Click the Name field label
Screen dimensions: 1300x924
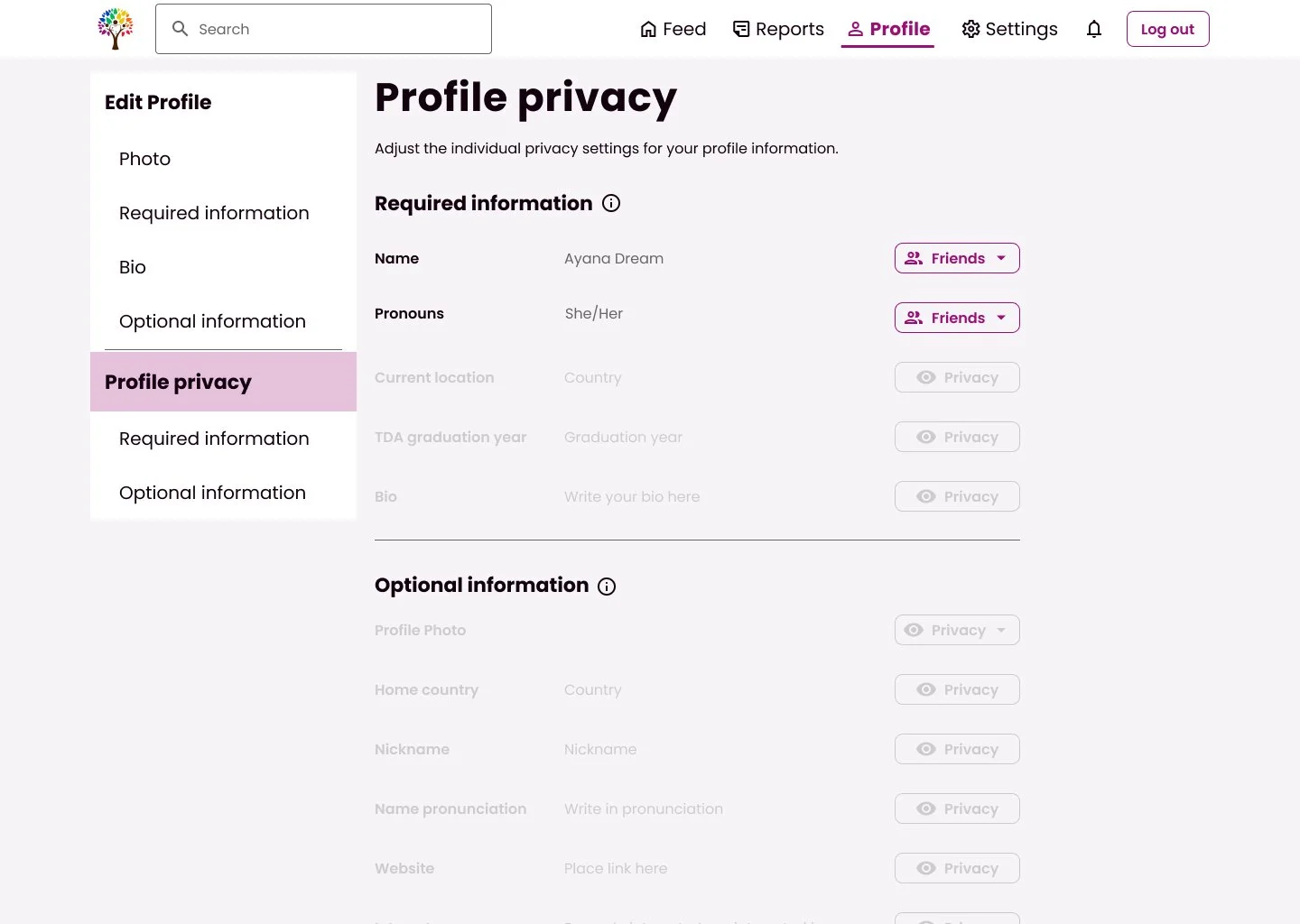(397, 258)
